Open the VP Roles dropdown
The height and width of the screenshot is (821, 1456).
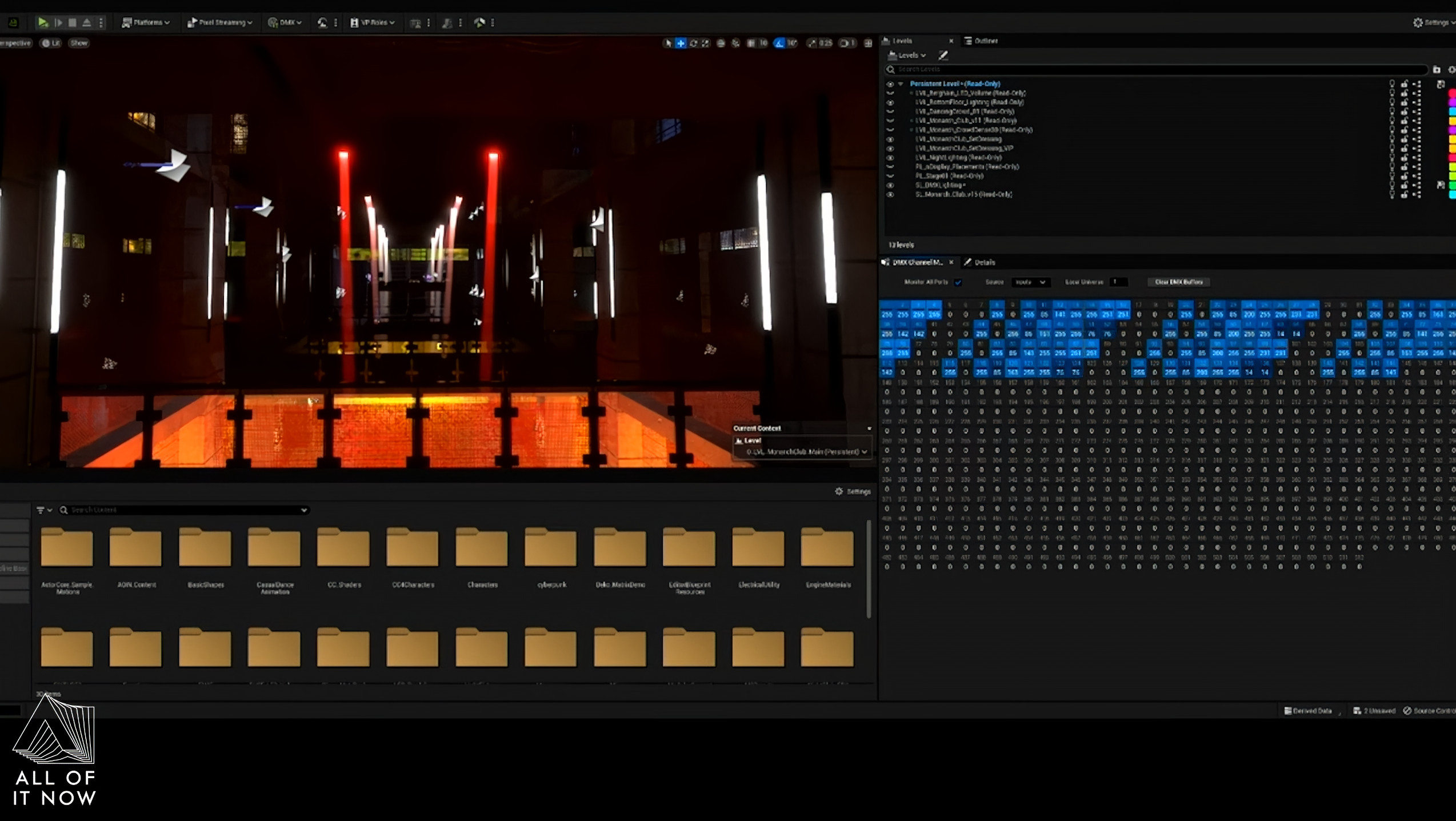click(373, 22)
